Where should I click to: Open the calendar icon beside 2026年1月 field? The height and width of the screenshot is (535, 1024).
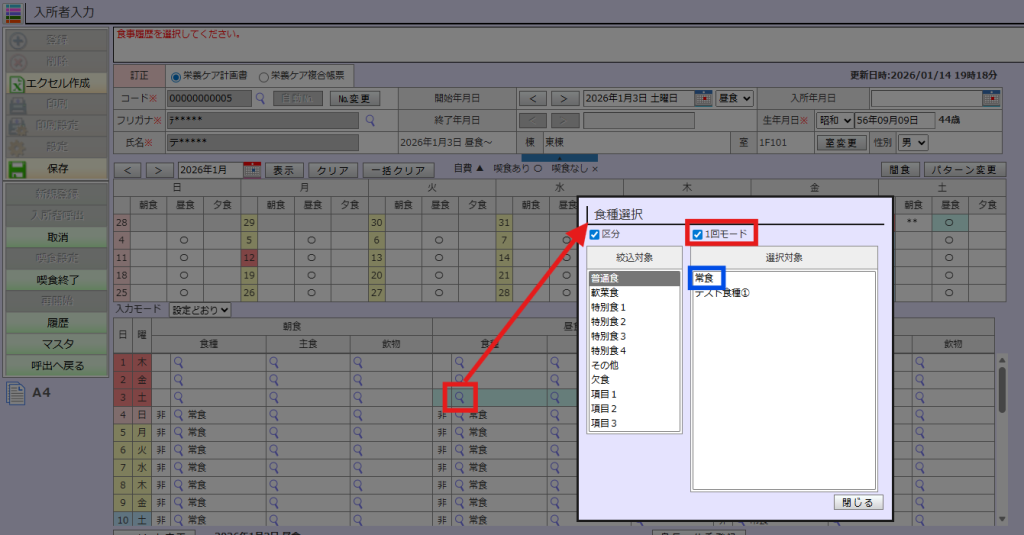251,170
